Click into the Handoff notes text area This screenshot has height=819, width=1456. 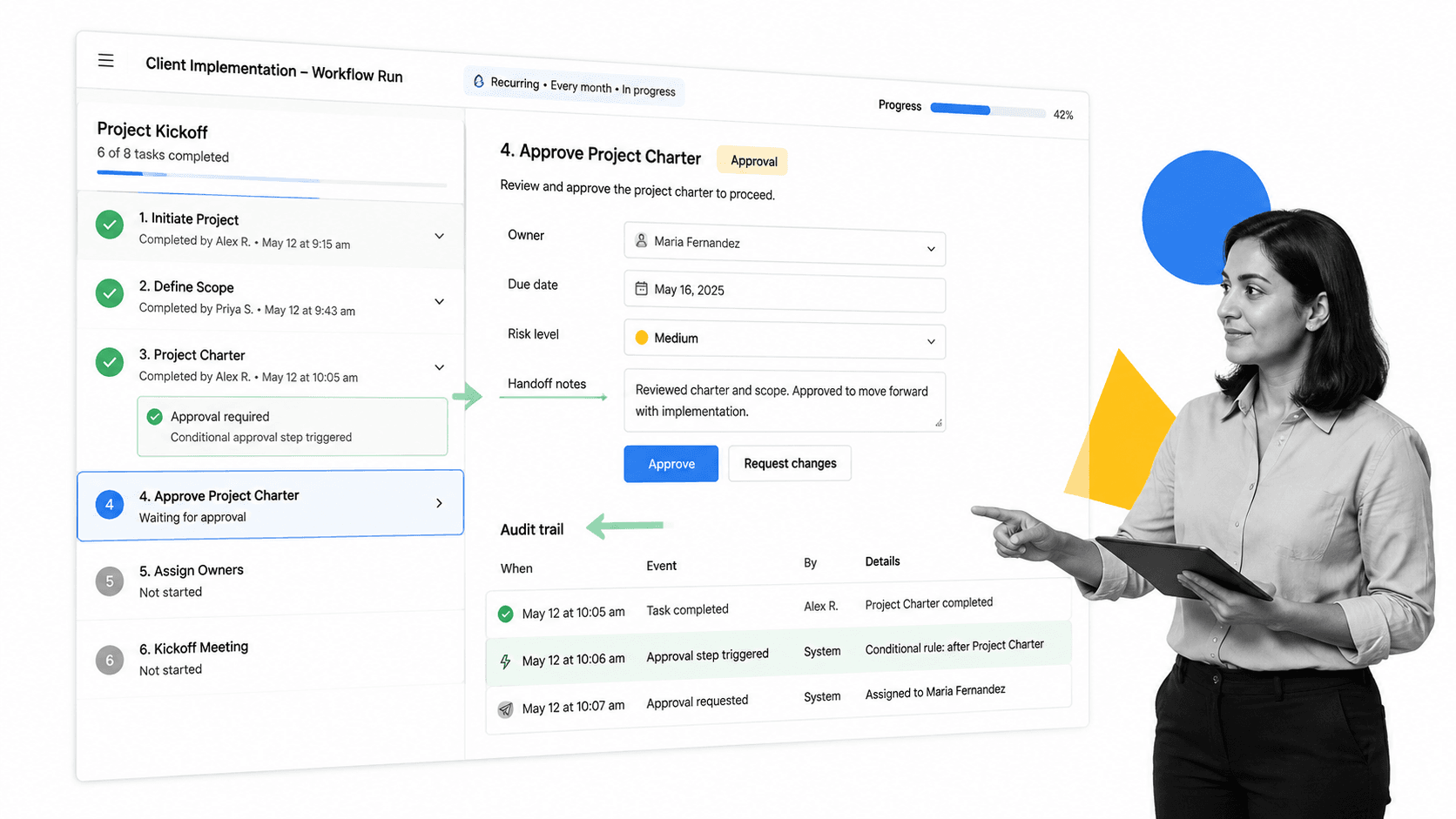pos(785,401)
